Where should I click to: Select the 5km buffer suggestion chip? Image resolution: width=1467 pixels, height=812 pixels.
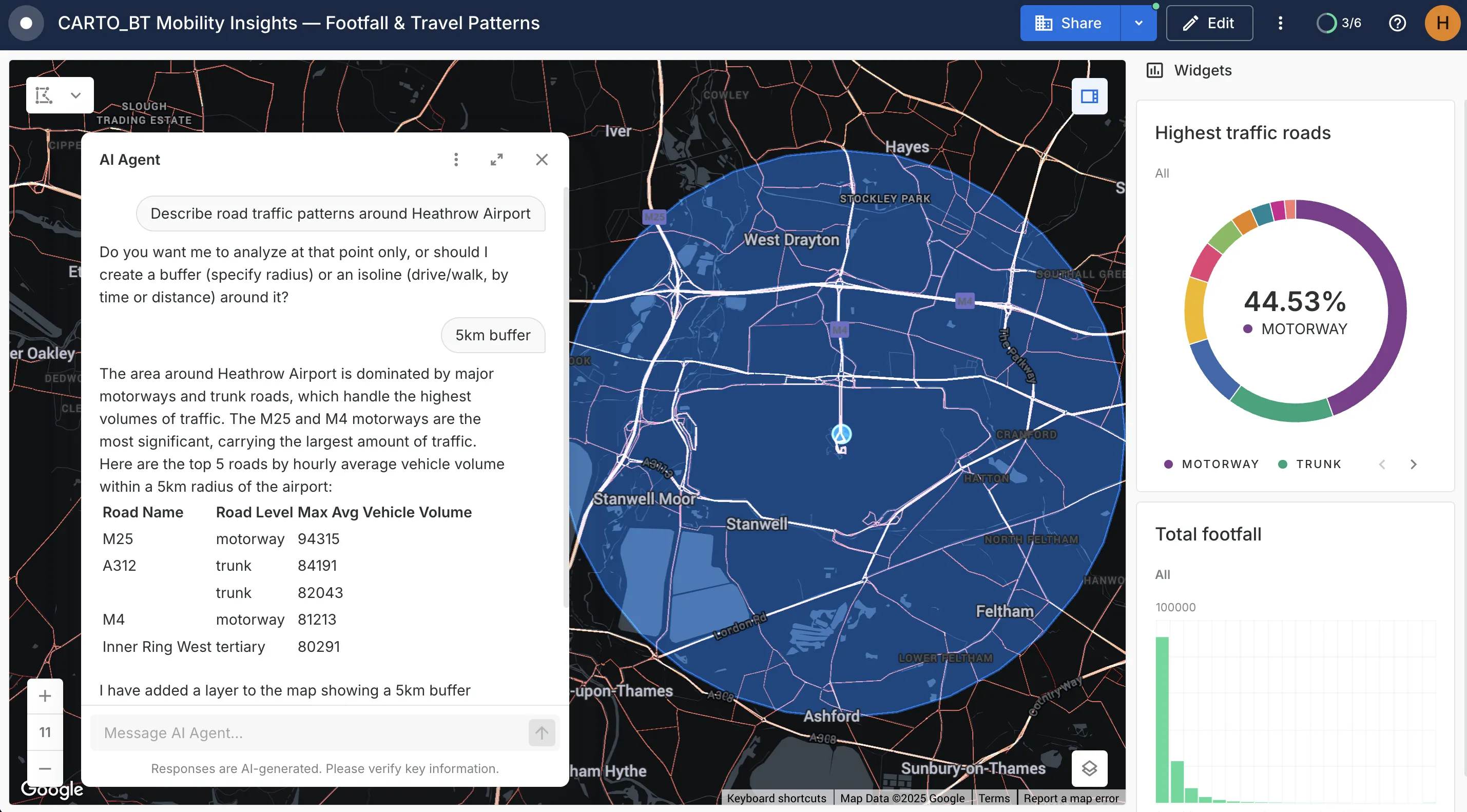(x=493, y=335)
